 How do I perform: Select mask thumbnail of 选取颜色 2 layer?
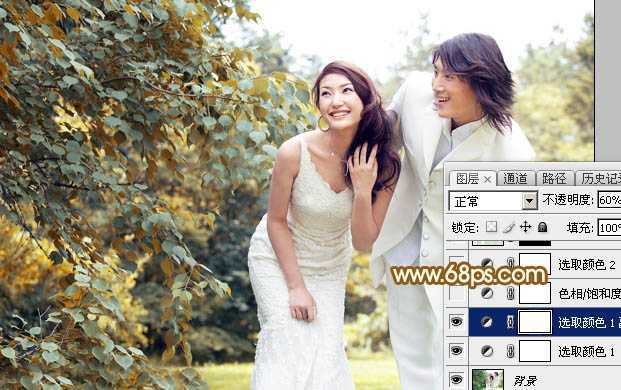535,263
